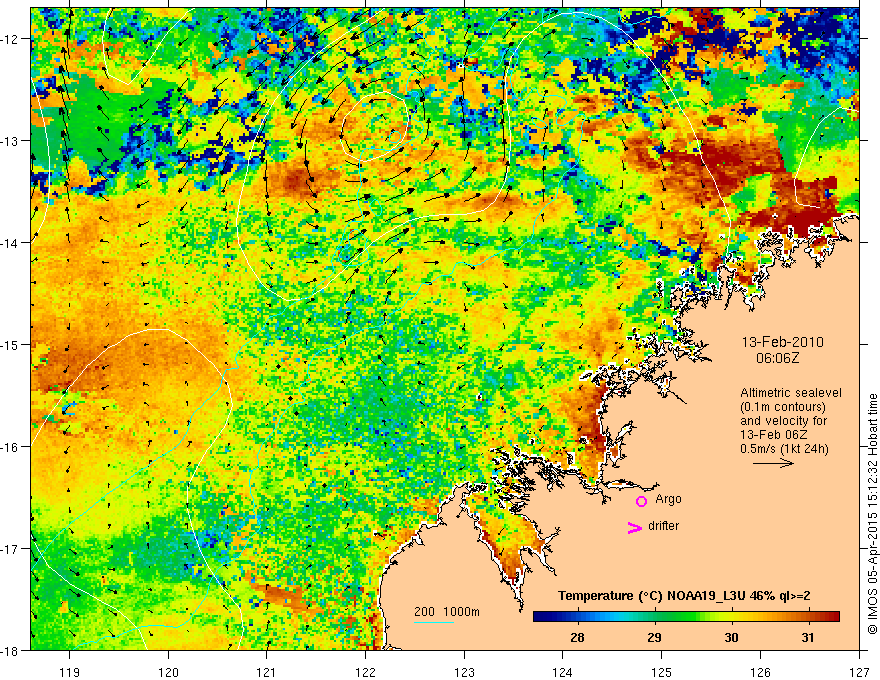The image size is (880, 680).
Task: Click latitude axis label -15
Action: [10, 344]
